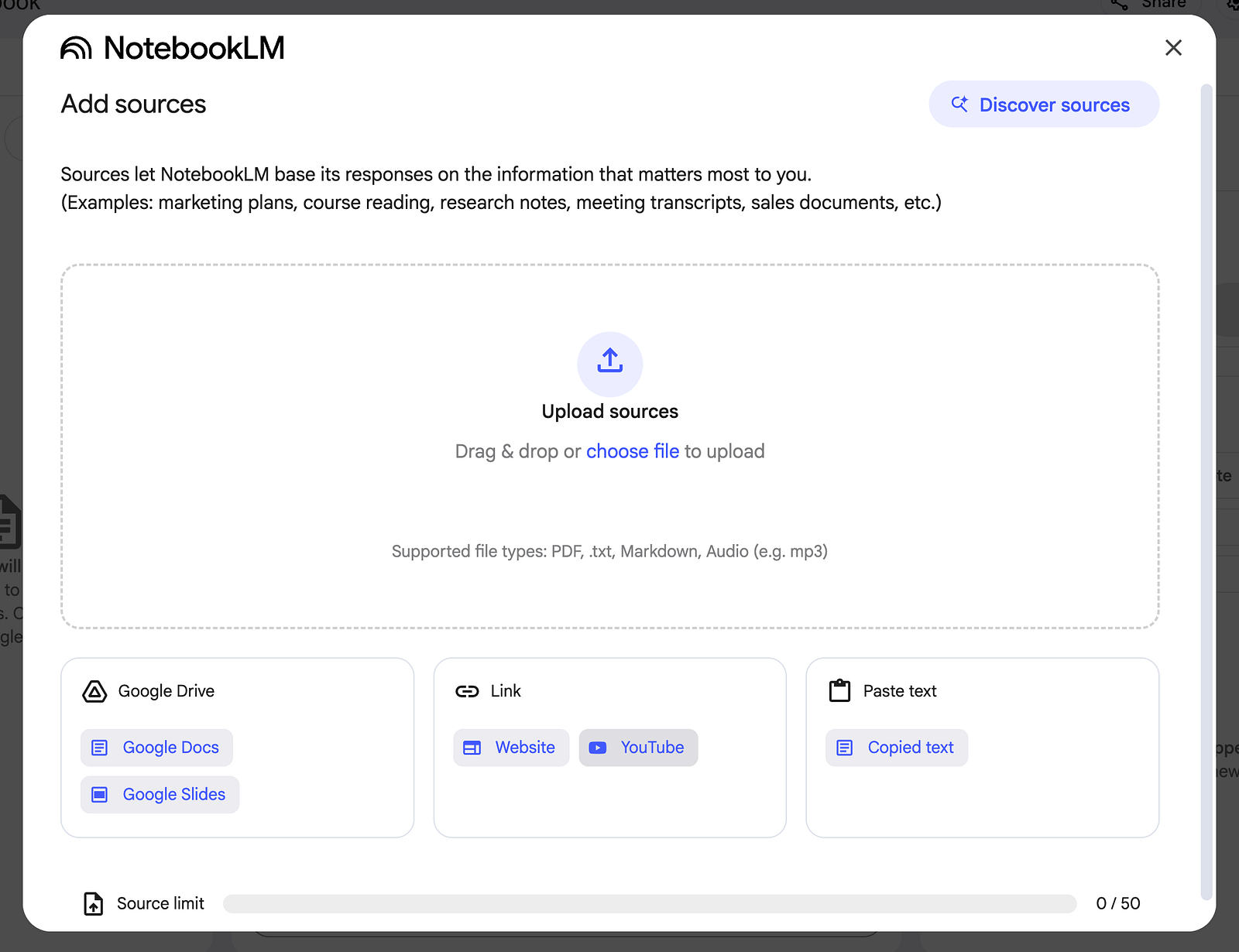Click the Paste text label
Viewport: 1239px width, 952px height.
click(x=900, y=691)
